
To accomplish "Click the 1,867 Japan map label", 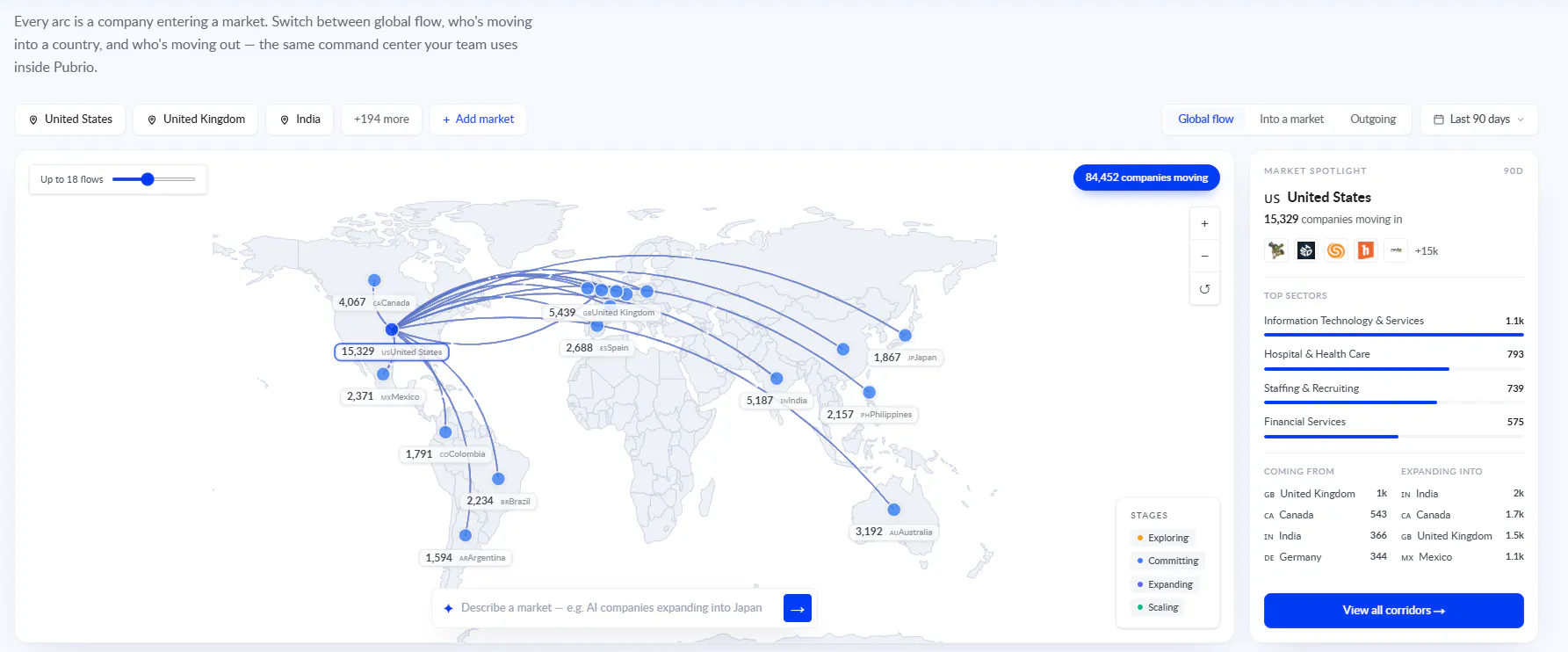I will point(905,358).
